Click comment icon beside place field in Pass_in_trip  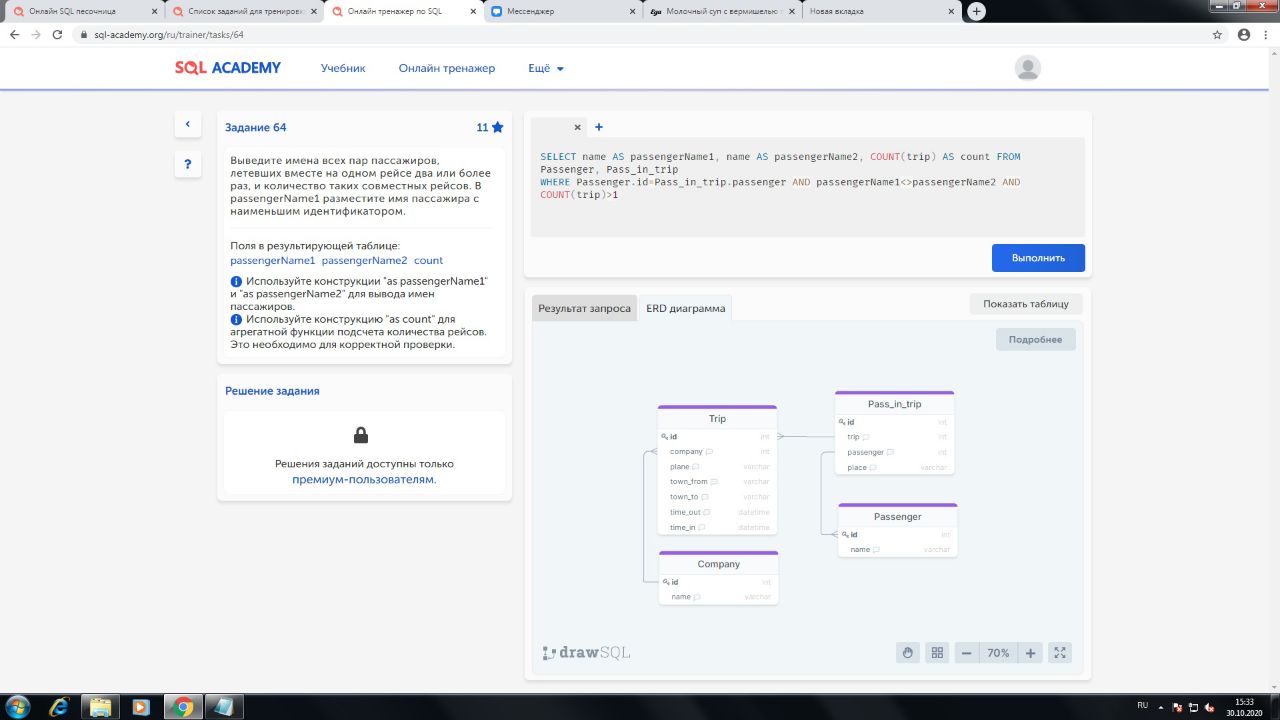click(873, 467)
